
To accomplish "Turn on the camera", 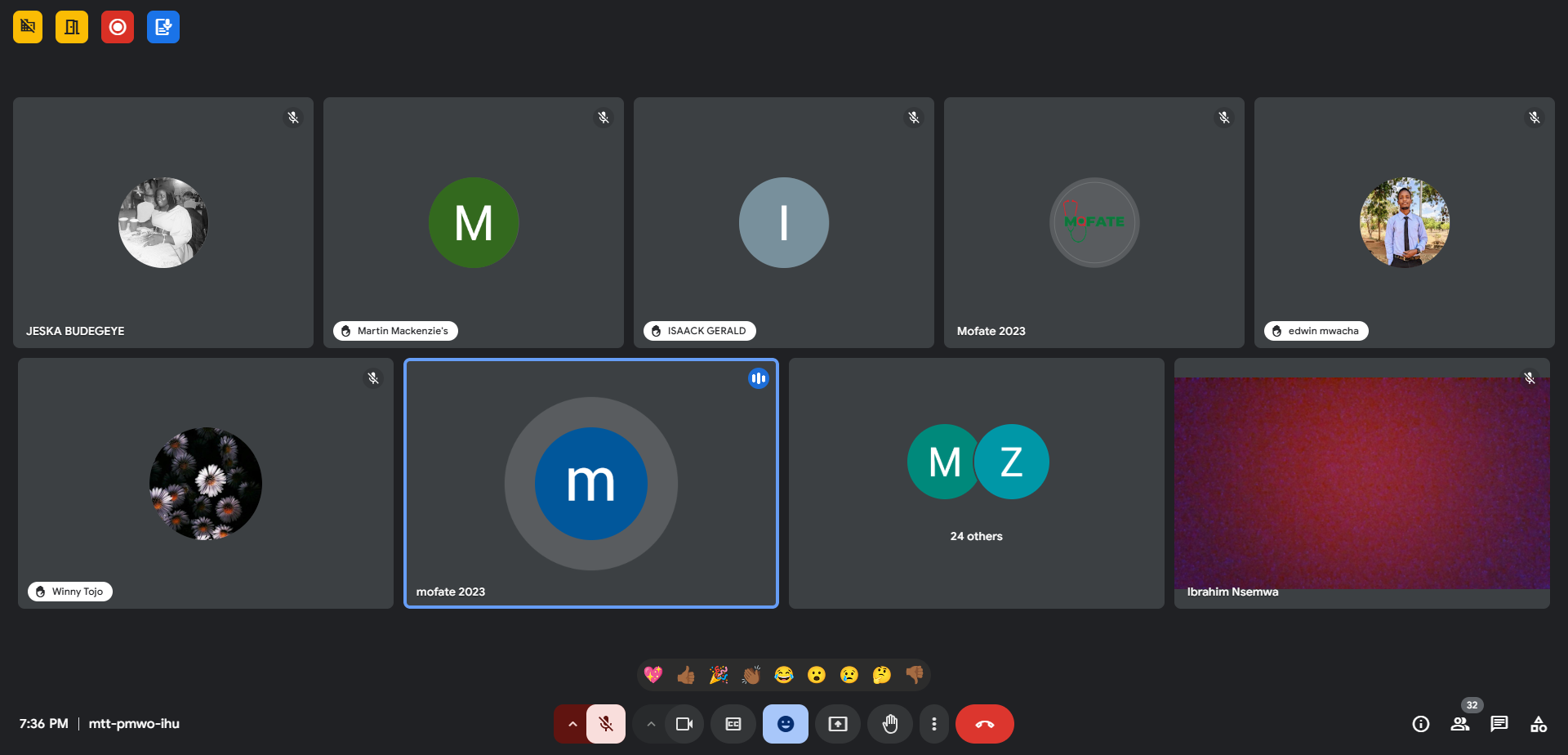I will [684, 724].
